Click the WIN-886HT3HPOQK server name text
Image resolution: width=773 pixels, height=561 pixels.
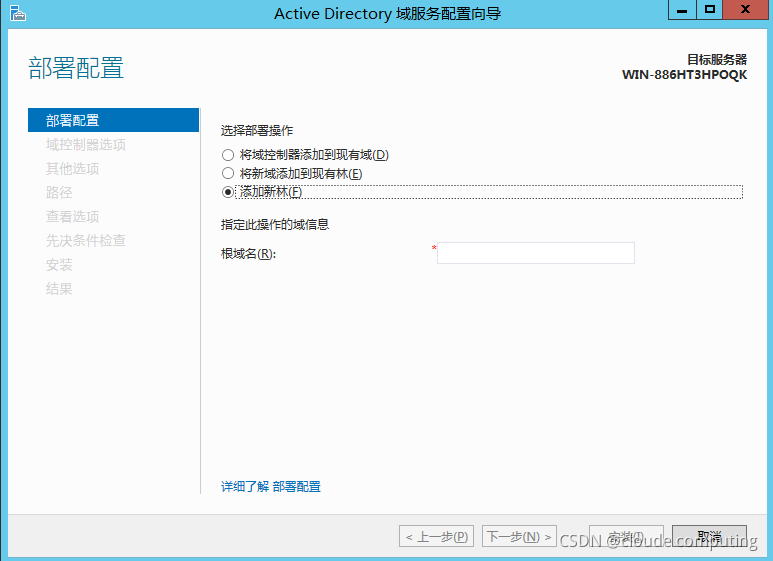coord(684,75)
